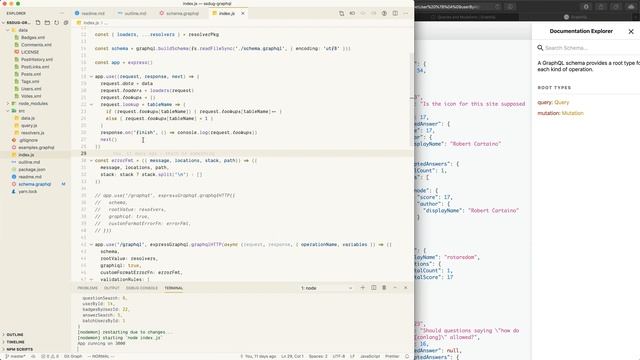Open the 1: node terminal selector dropdown
This screenshot has width=640, height=360.
coord(327,288)
